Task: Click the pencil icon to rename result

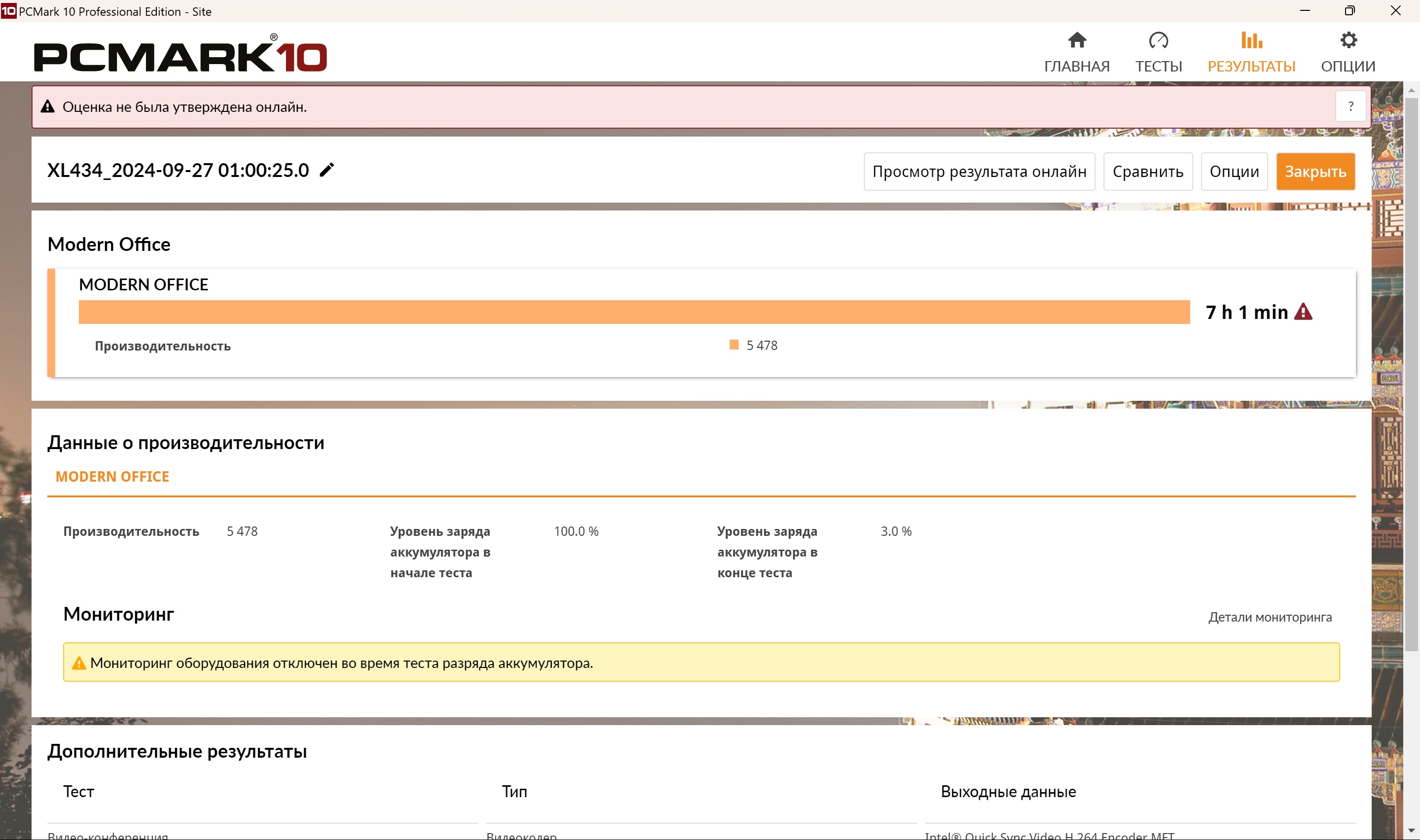Action: pos(326,170)
